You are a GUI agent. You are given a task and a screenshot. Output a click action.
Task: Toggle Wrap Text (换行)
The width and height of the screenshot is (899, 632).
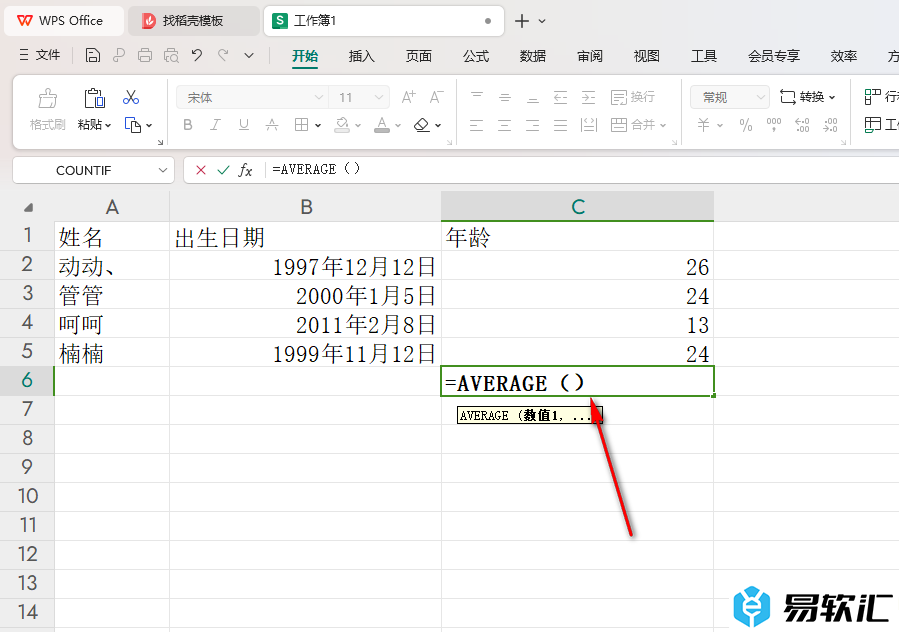pos(632,97)
